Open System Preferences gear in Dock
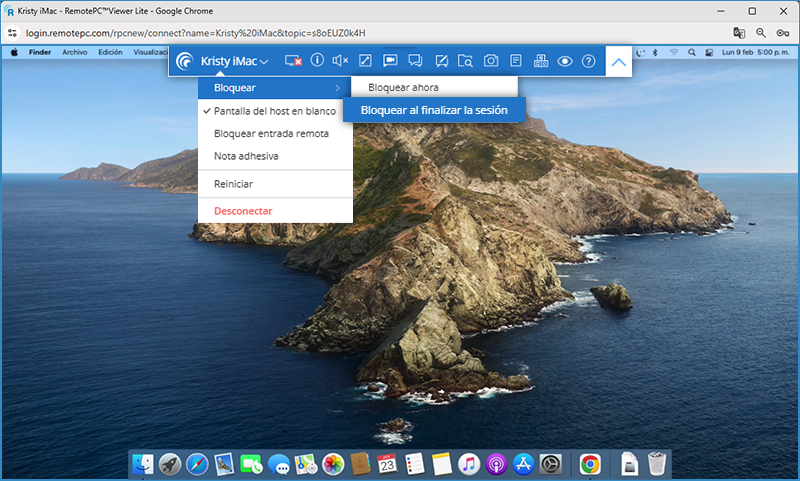The image size is (800, 481). click(x=551, y=464)
